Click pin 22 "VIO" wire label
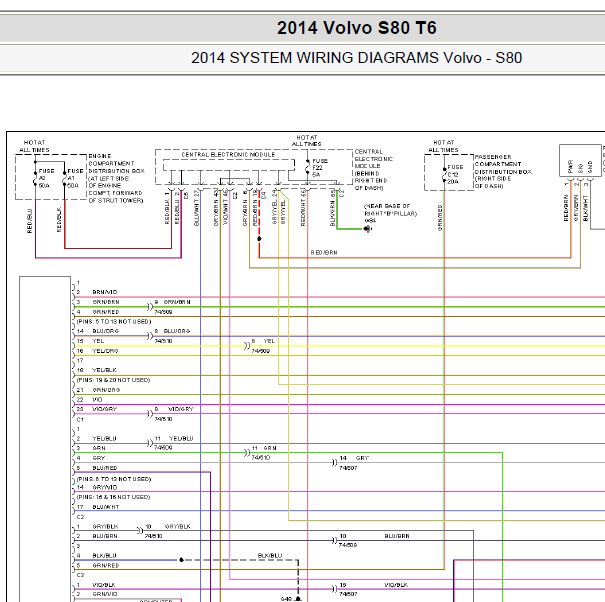 (97, 399)
